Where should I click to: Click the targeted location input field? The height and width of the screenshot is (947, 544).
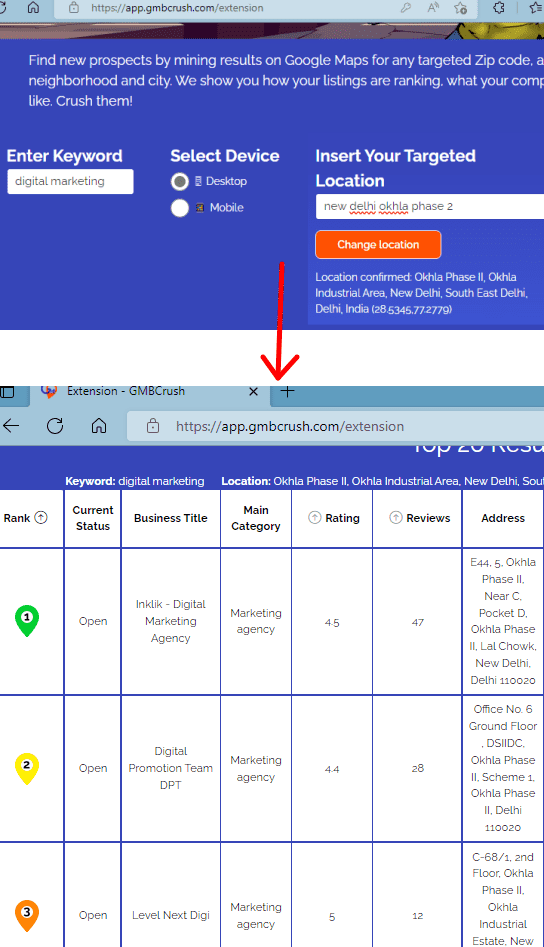(x=429, y=207)
